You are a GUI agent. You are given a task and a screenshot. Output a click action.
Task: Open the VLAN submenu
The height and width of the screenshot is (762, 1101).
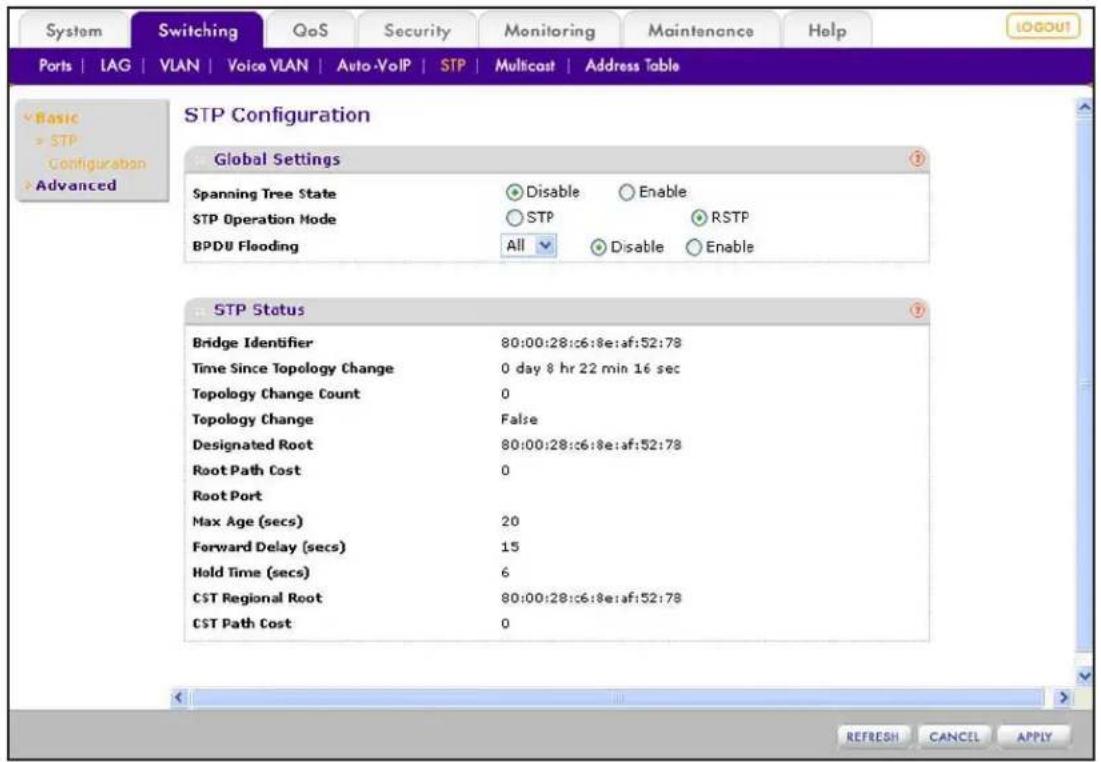click(179, 66)
